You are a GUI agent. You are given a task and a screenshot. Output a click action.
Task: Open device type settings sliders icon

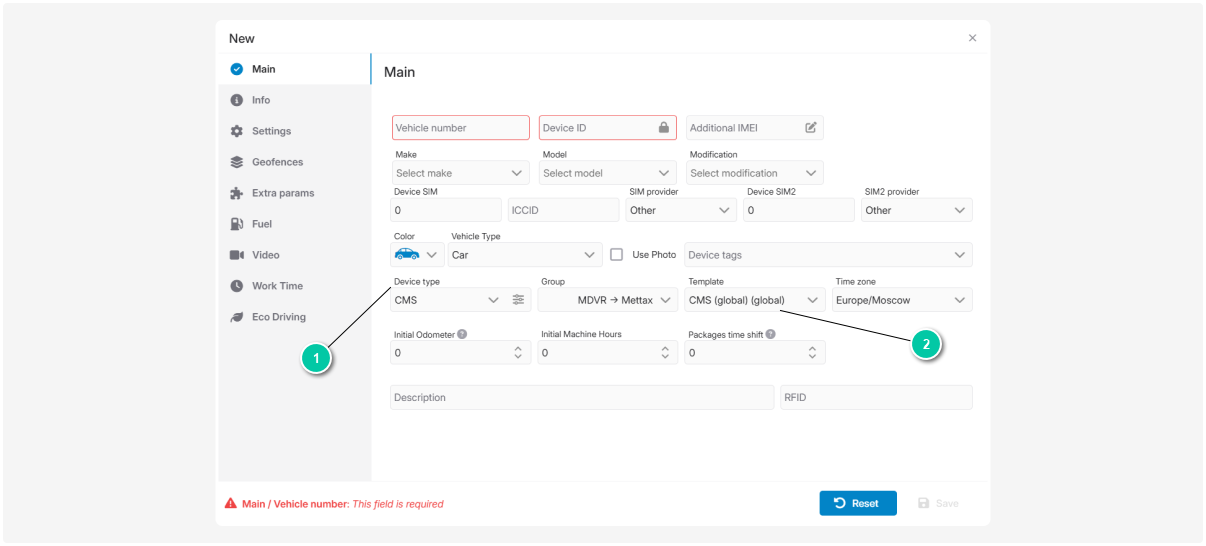click(x=518, y=300)
